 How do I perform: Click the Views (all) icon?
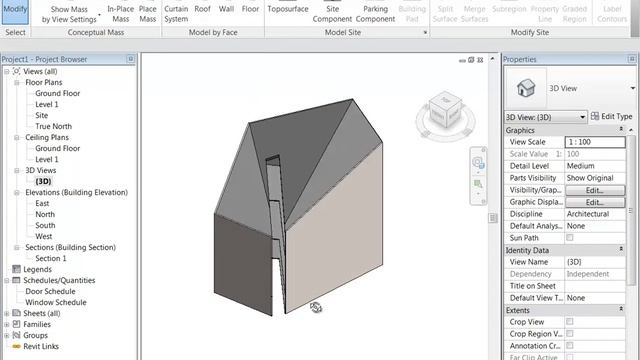coord(16,71)
